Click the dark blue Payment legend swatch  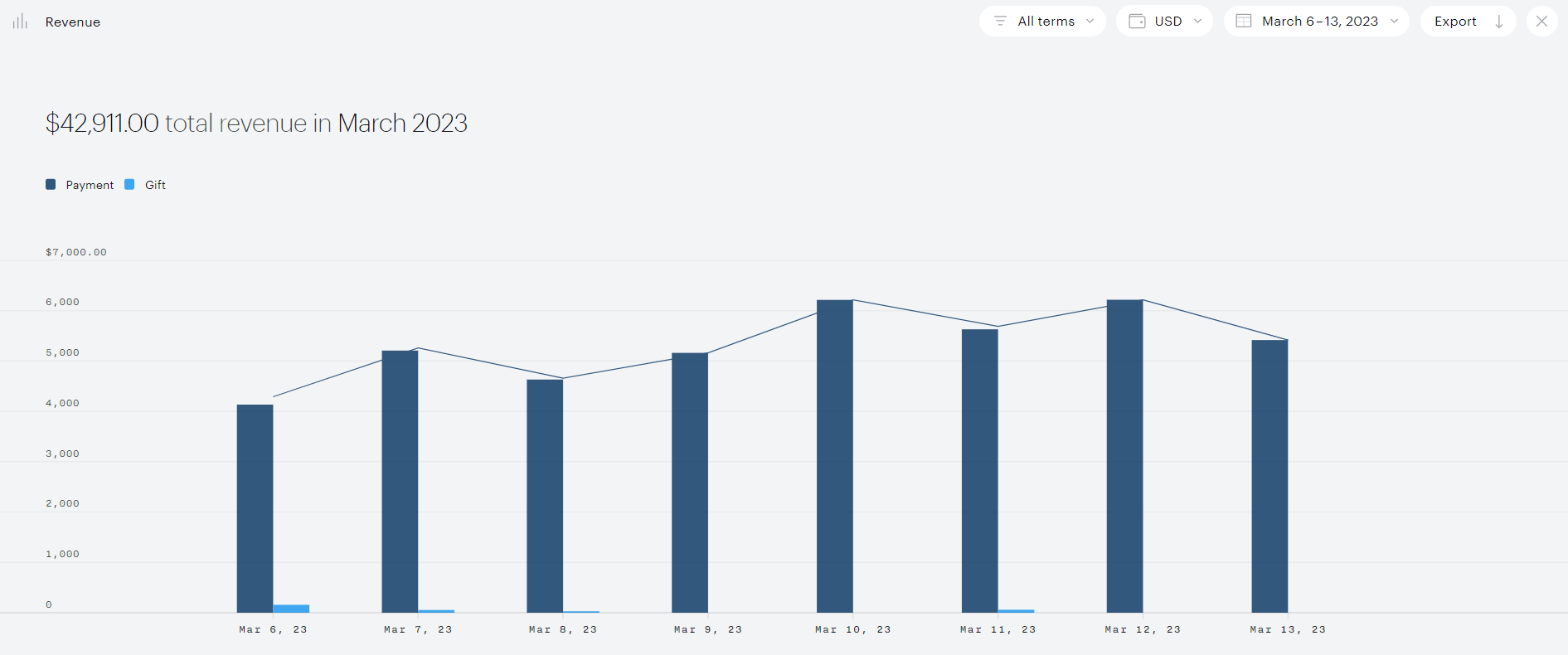coord(51,184)
